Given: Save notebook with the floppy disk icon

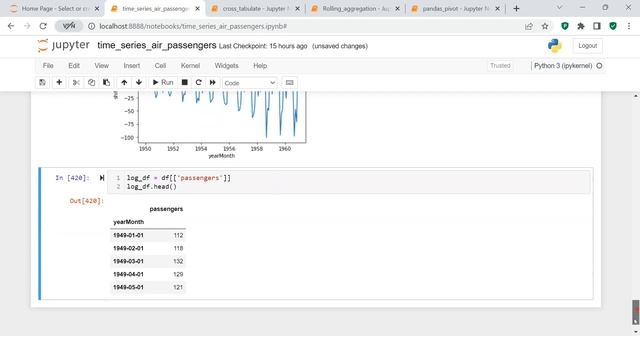Looking at the screenshot, I should click(42, 82).
